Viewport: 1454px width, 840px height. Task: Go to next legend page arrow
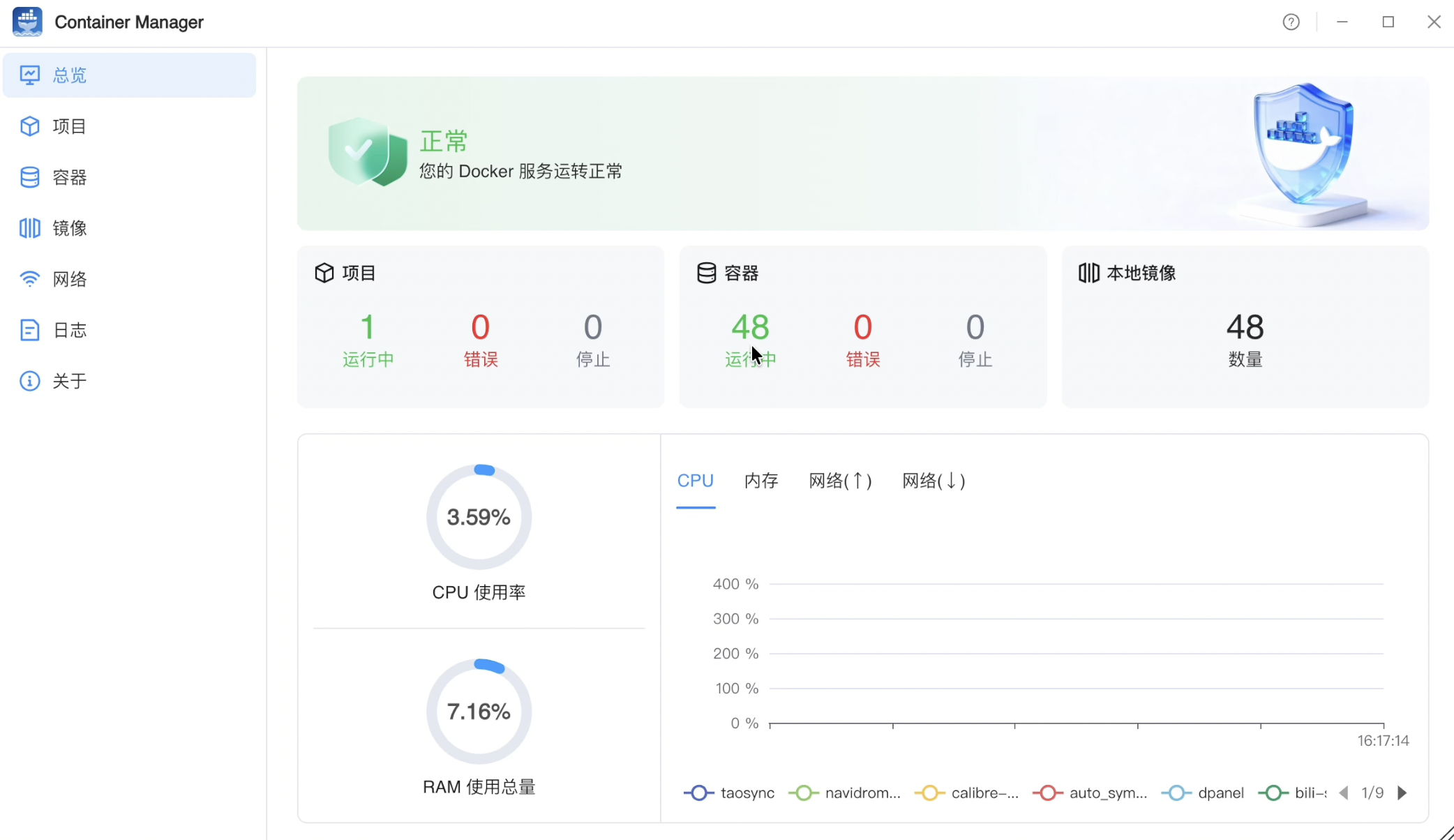coord(1402,793)
